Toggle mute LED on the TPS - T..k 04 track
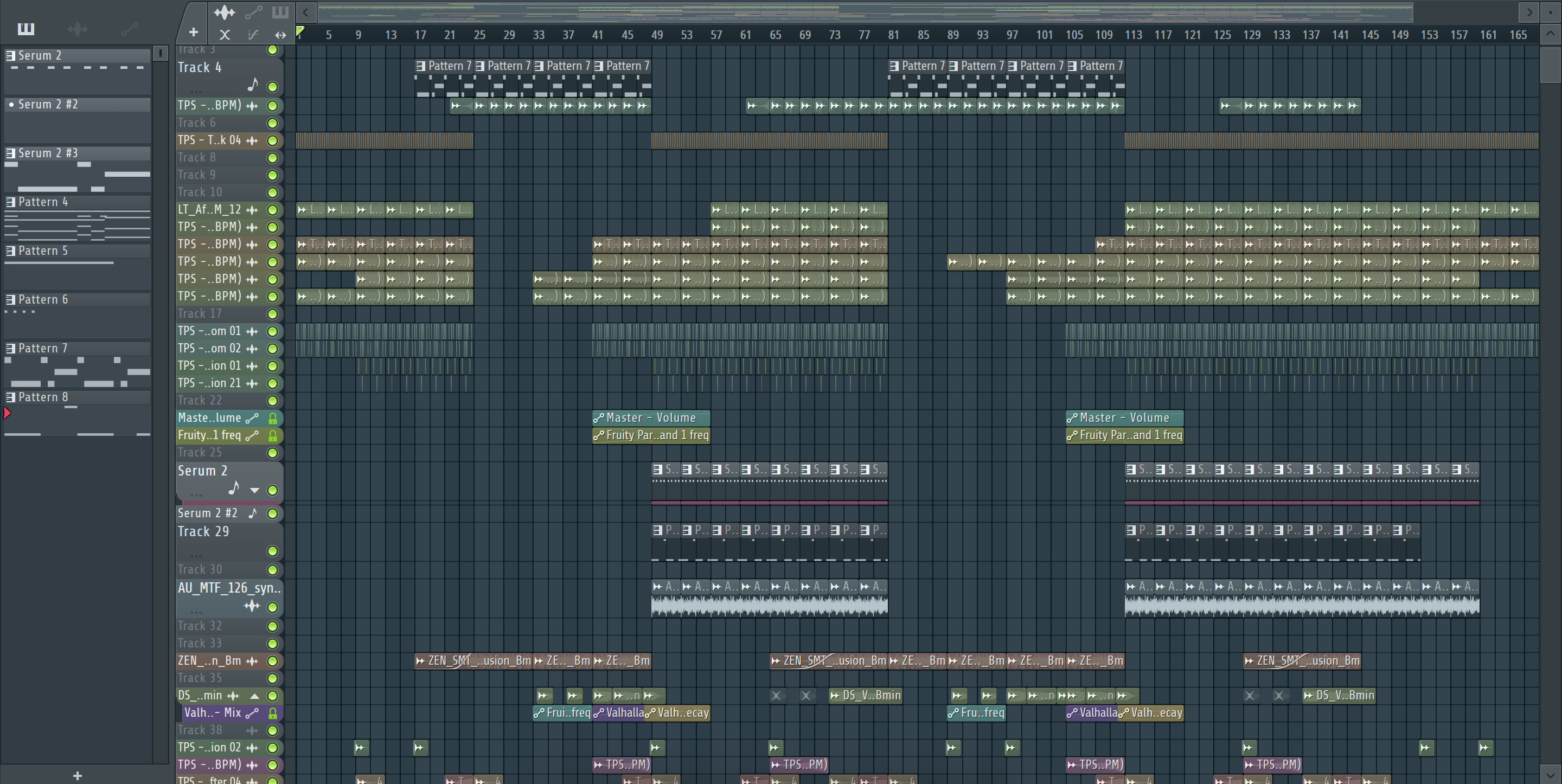 click(272, 140)
